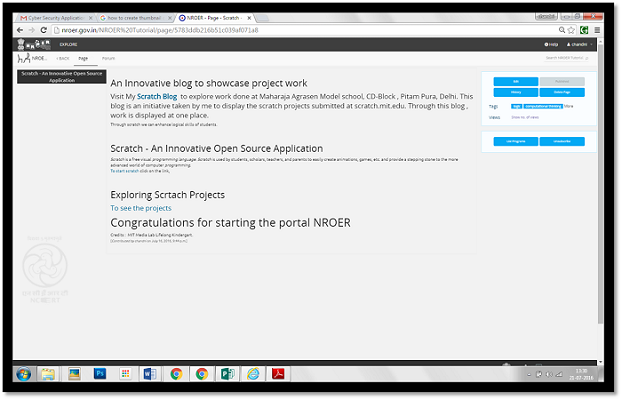Switch to the first Chrome taskbar icon

pyautogui.click(x=176, y=374)
